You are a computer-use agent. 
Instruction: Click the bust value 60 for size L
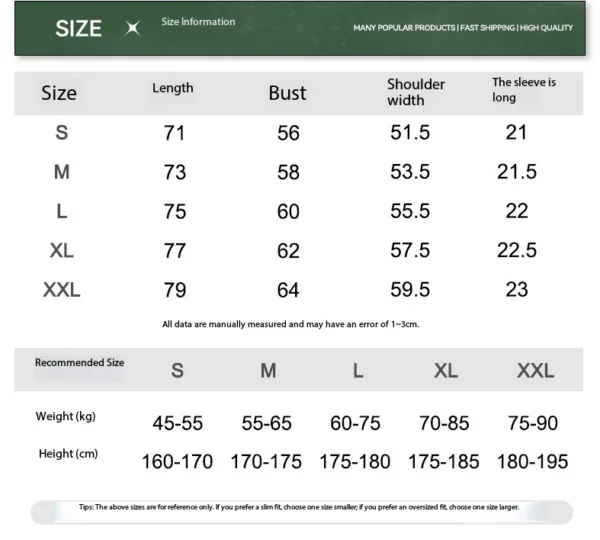pyautogui.click(x=288, y=212)
